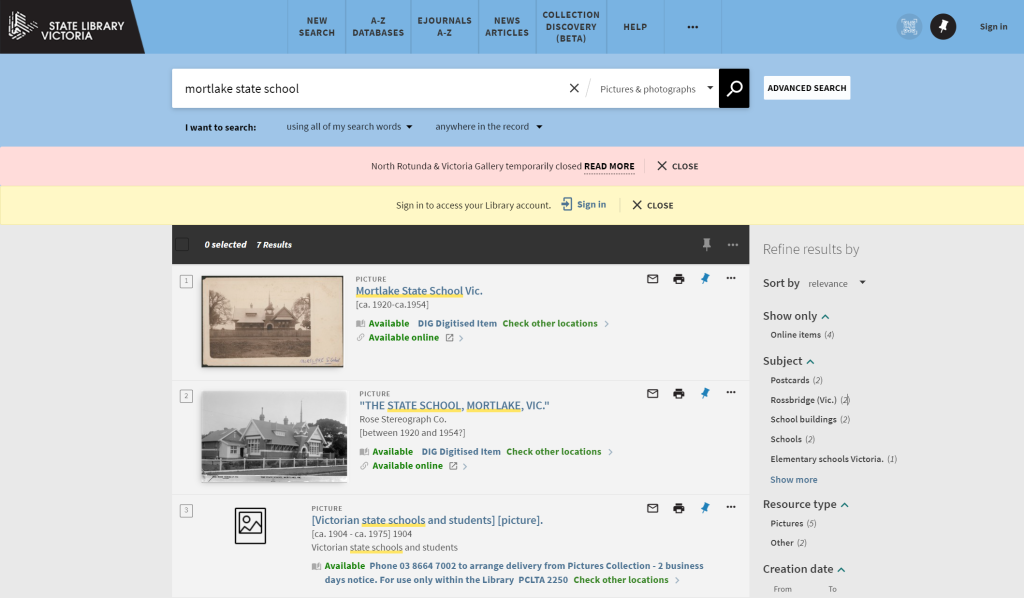Clear the search box with the X icon
Viewport: 1024px width, 598px height.
(574, 88)
